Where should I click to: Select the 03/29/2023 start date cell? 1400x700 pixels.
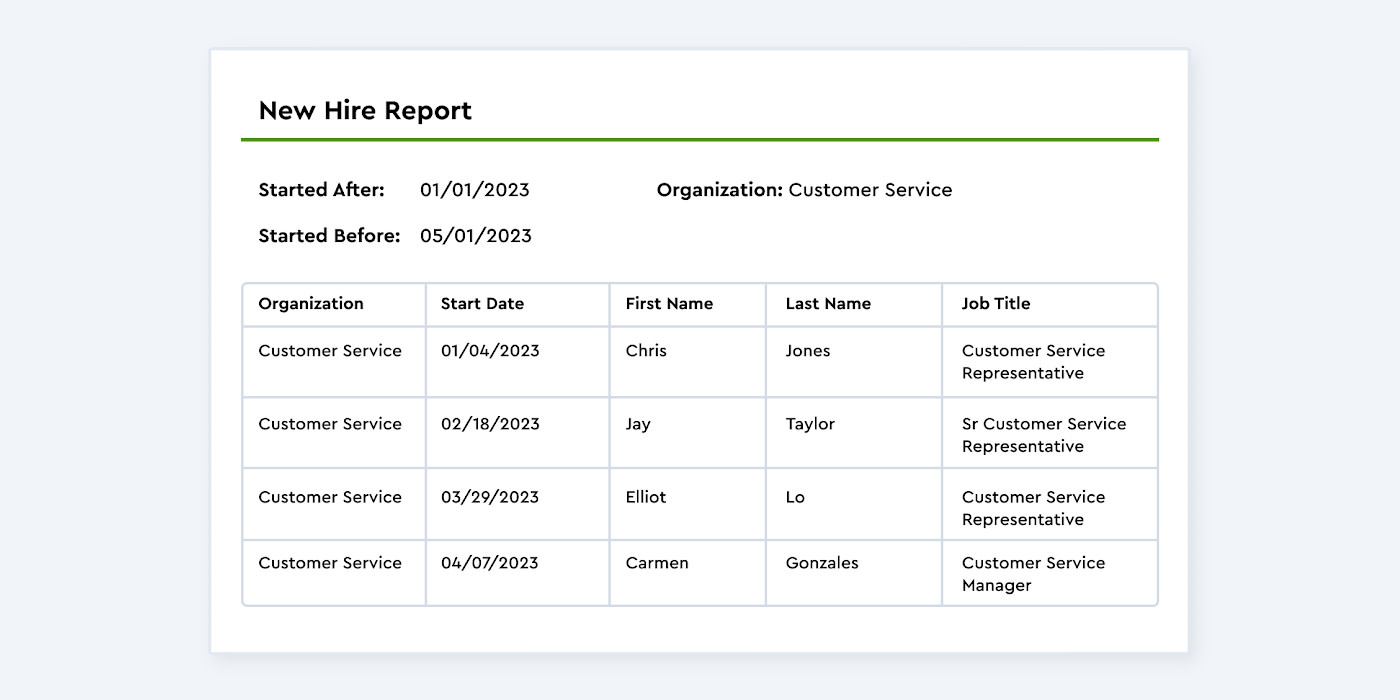coord(490,497)
